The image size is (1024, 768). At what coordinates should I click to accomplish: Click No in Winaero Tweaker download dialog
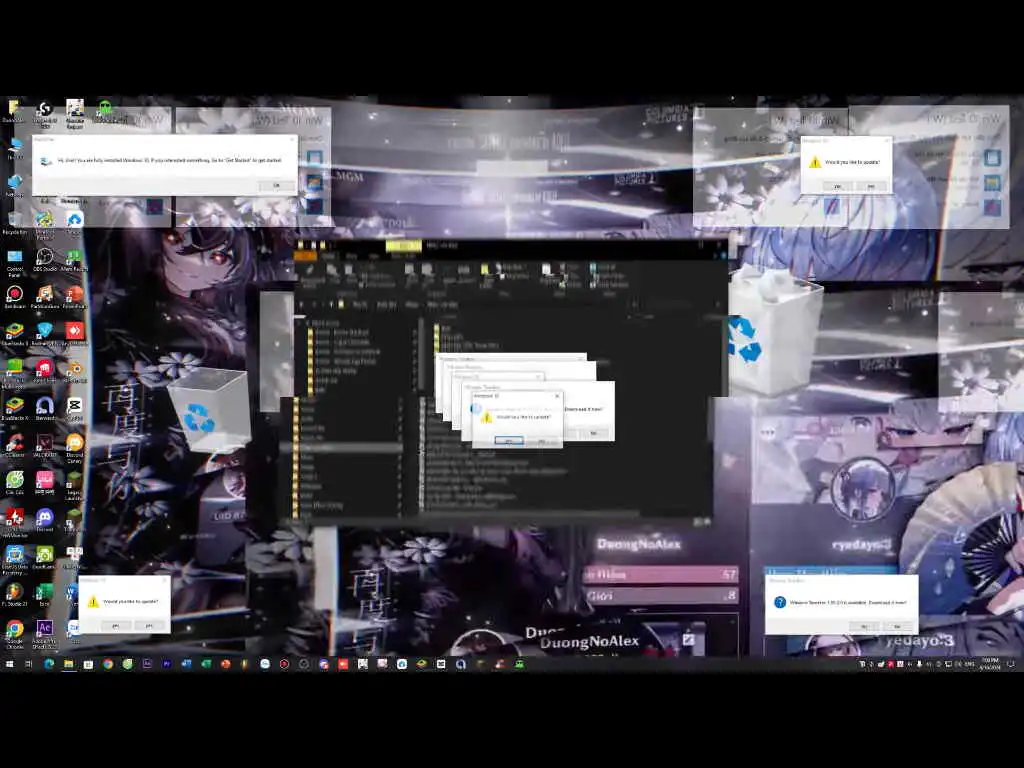tap(897, 626)
